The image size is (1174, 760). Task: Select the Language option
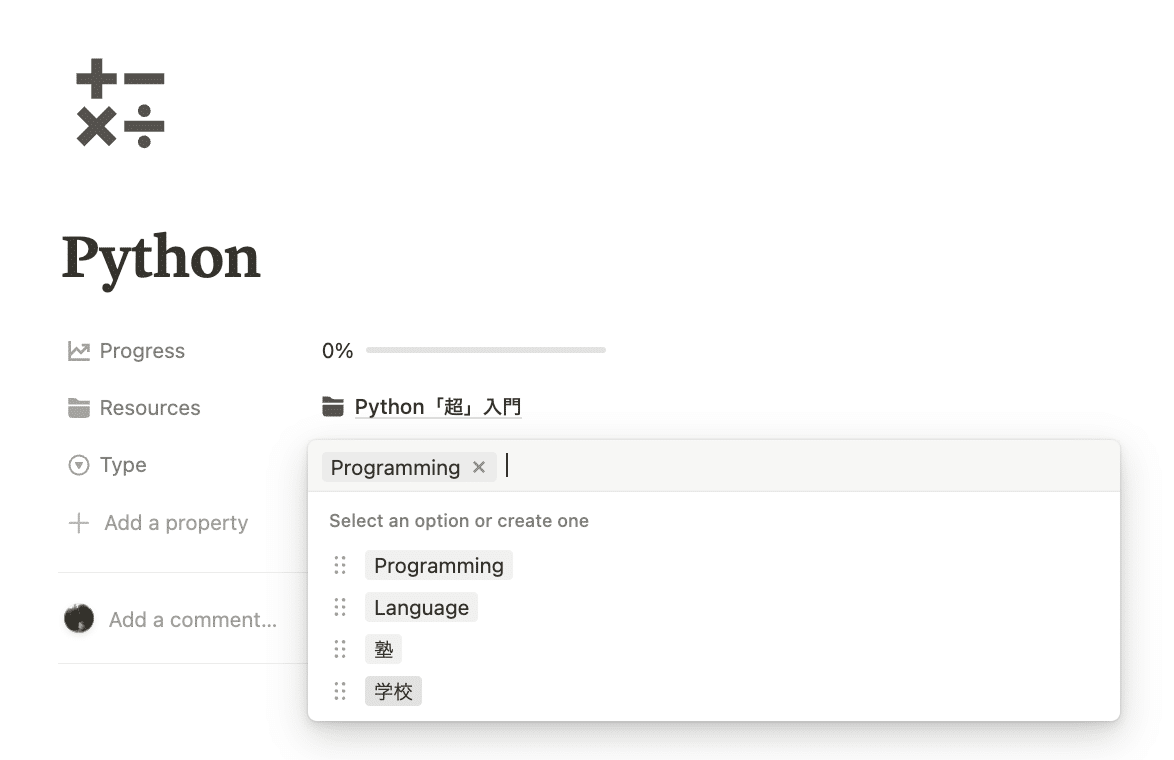[x=422, y=607]
